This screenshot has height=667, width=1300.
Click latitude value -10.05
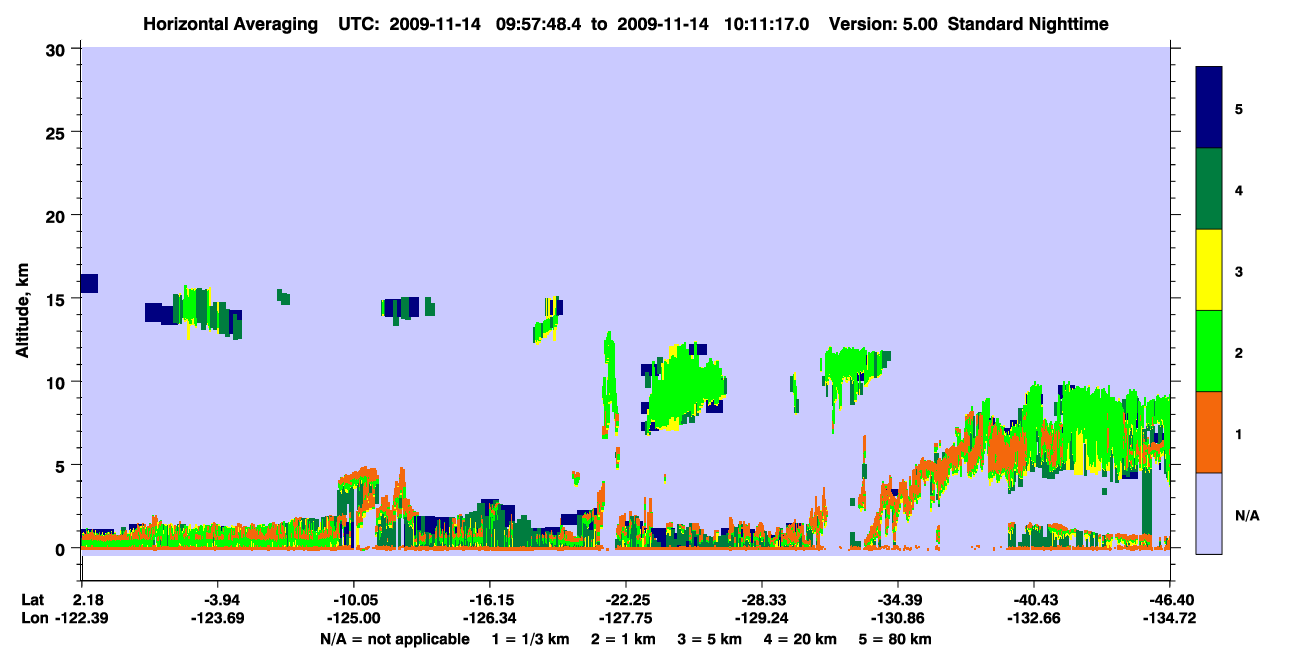[354, 600]
